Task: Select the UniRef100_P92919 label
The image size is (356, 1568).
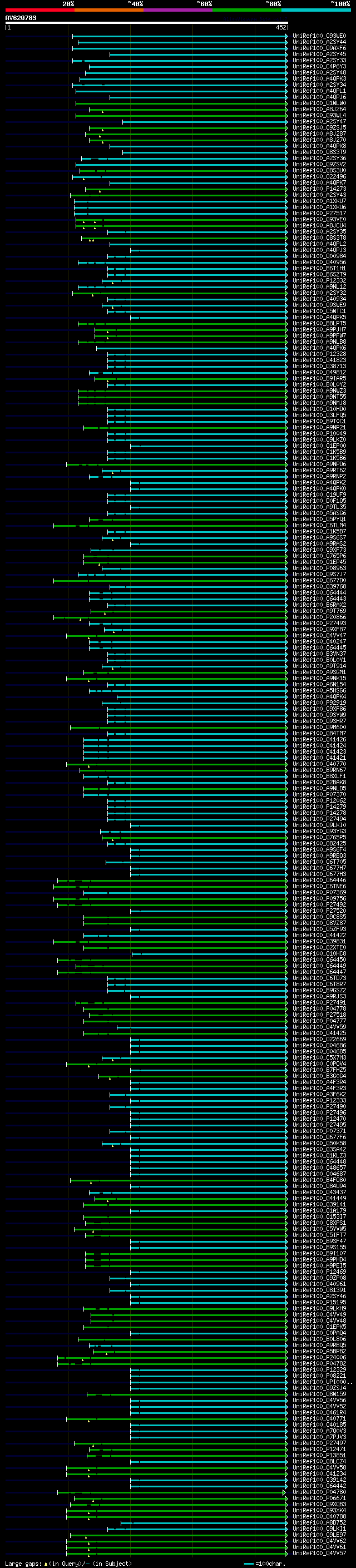Action: click(x=319, y=703)
